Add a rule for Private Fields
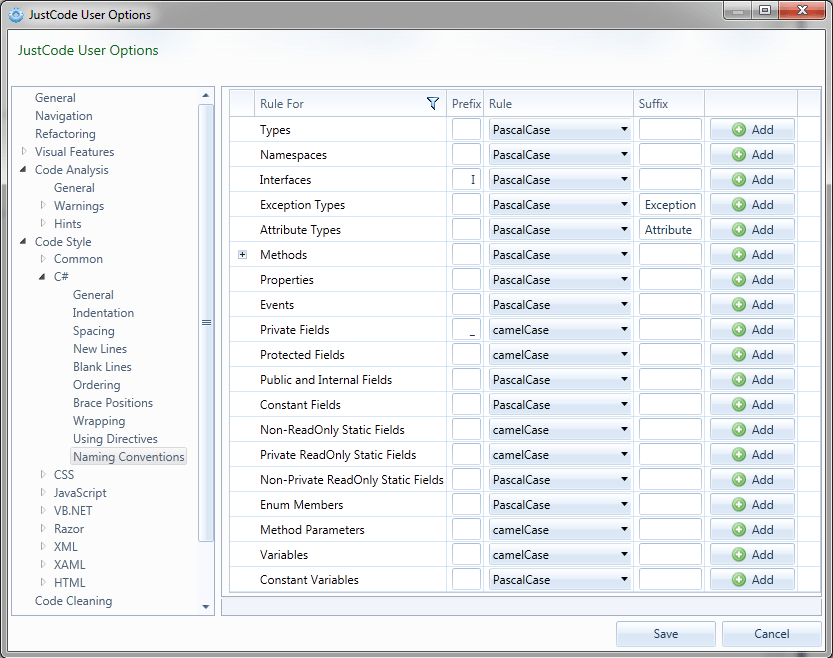Viewport: 833px width, 658px height. (752, 329)
